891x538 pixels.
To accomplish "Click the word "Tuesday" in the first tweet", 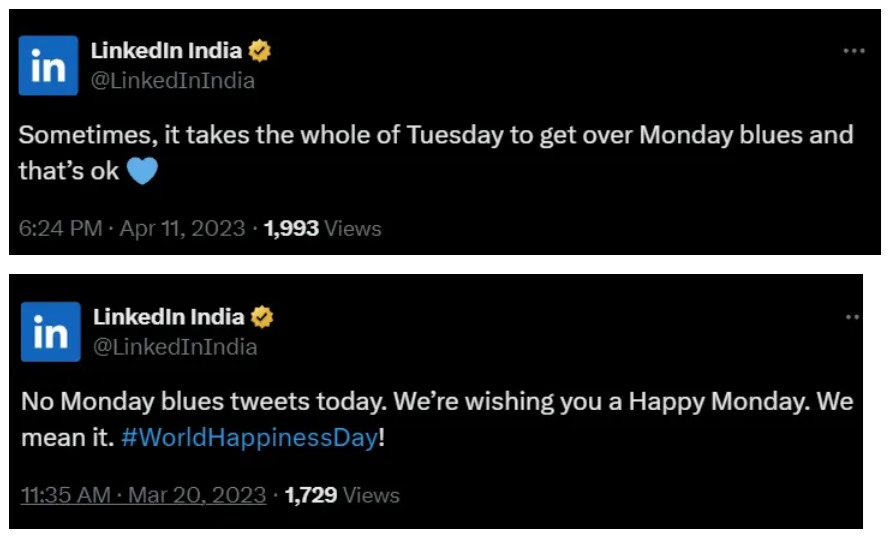I will (456, 135).
